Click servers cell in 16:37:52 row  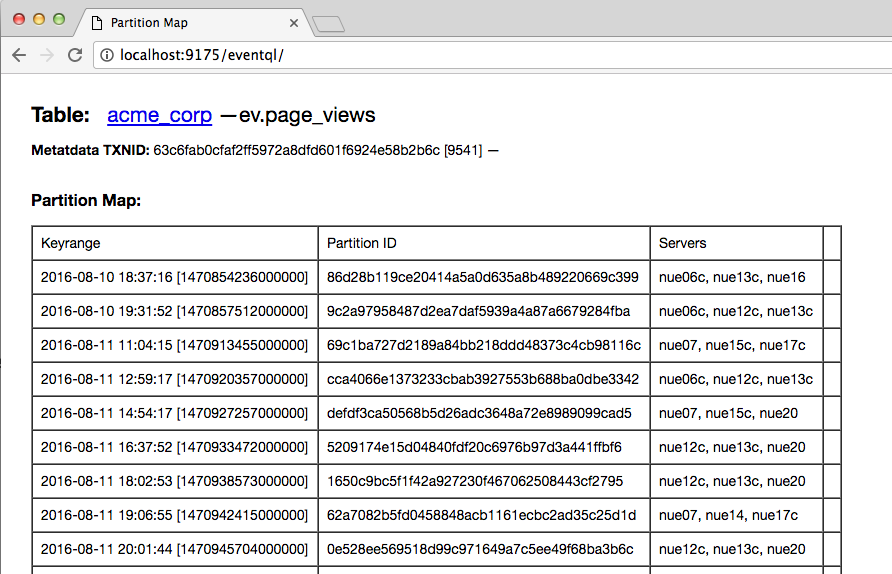(x=737, y=447)
